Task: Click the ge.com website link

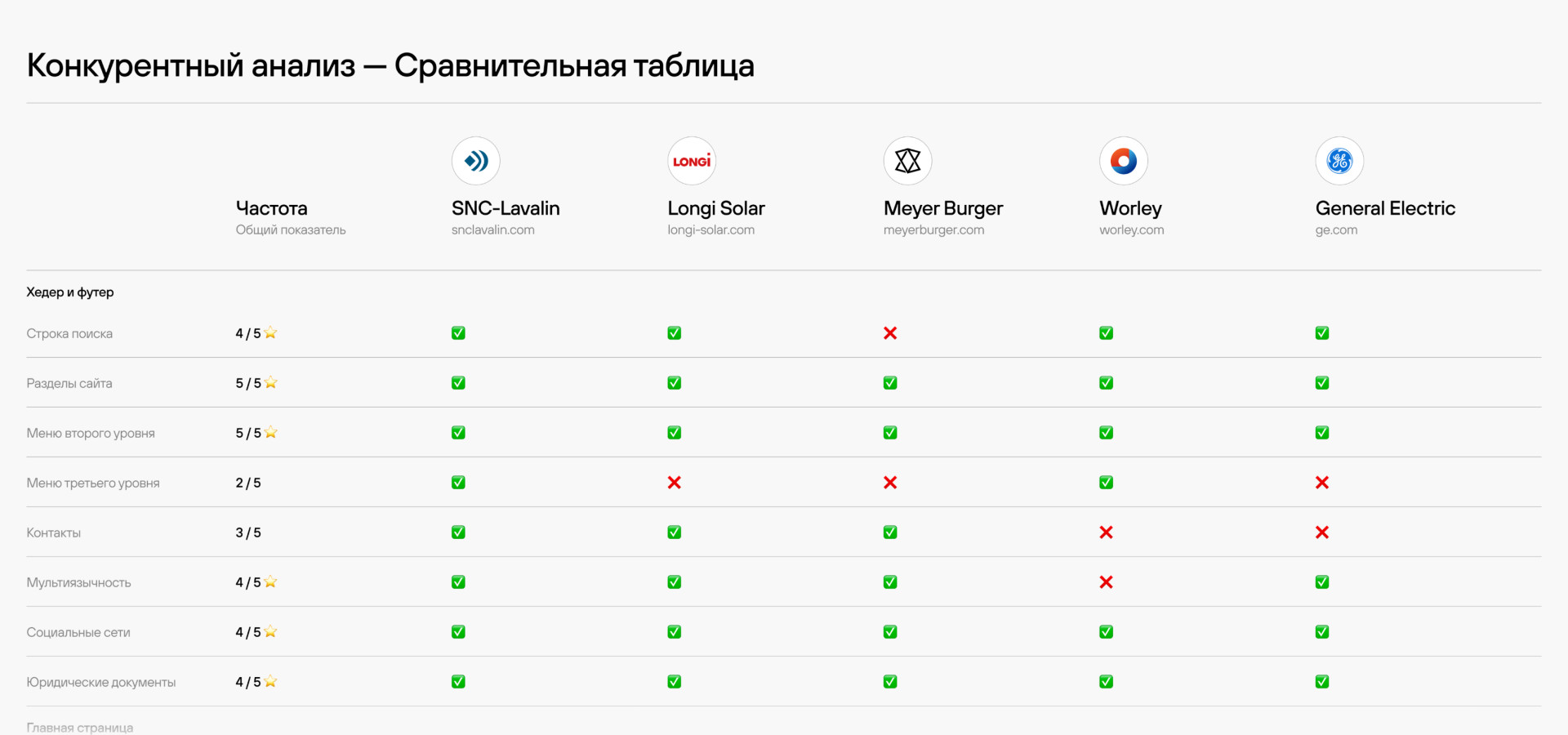Action: point(1336,230)
